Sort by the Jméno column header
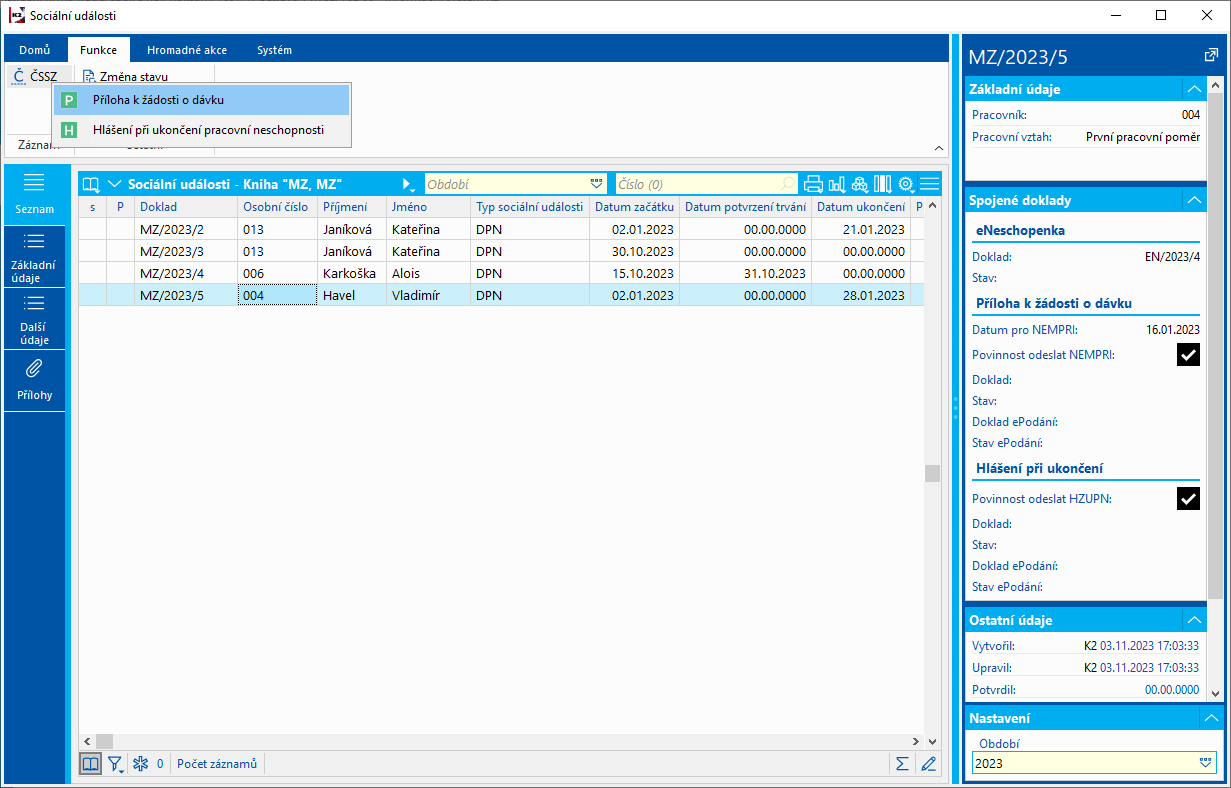 click(x=428, y=207)
